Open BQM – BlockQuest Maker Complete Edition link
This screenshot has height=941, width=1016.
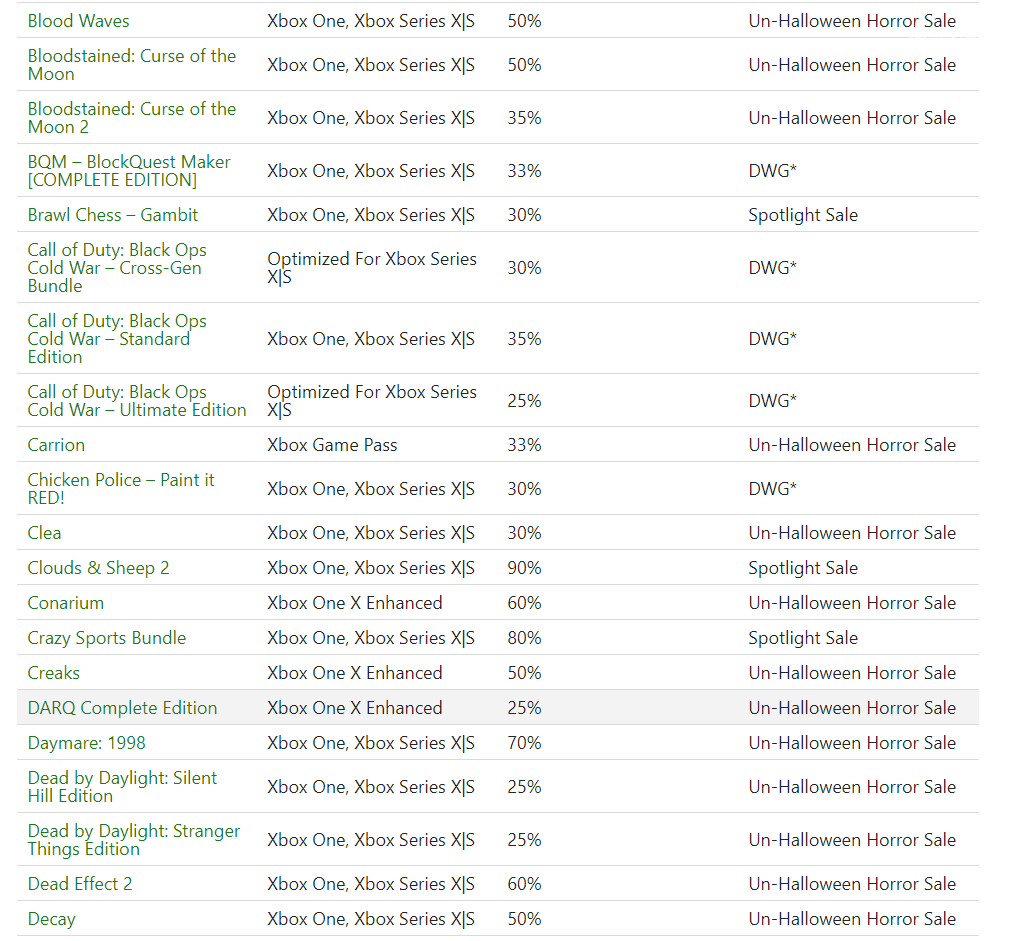pos(129,171)
